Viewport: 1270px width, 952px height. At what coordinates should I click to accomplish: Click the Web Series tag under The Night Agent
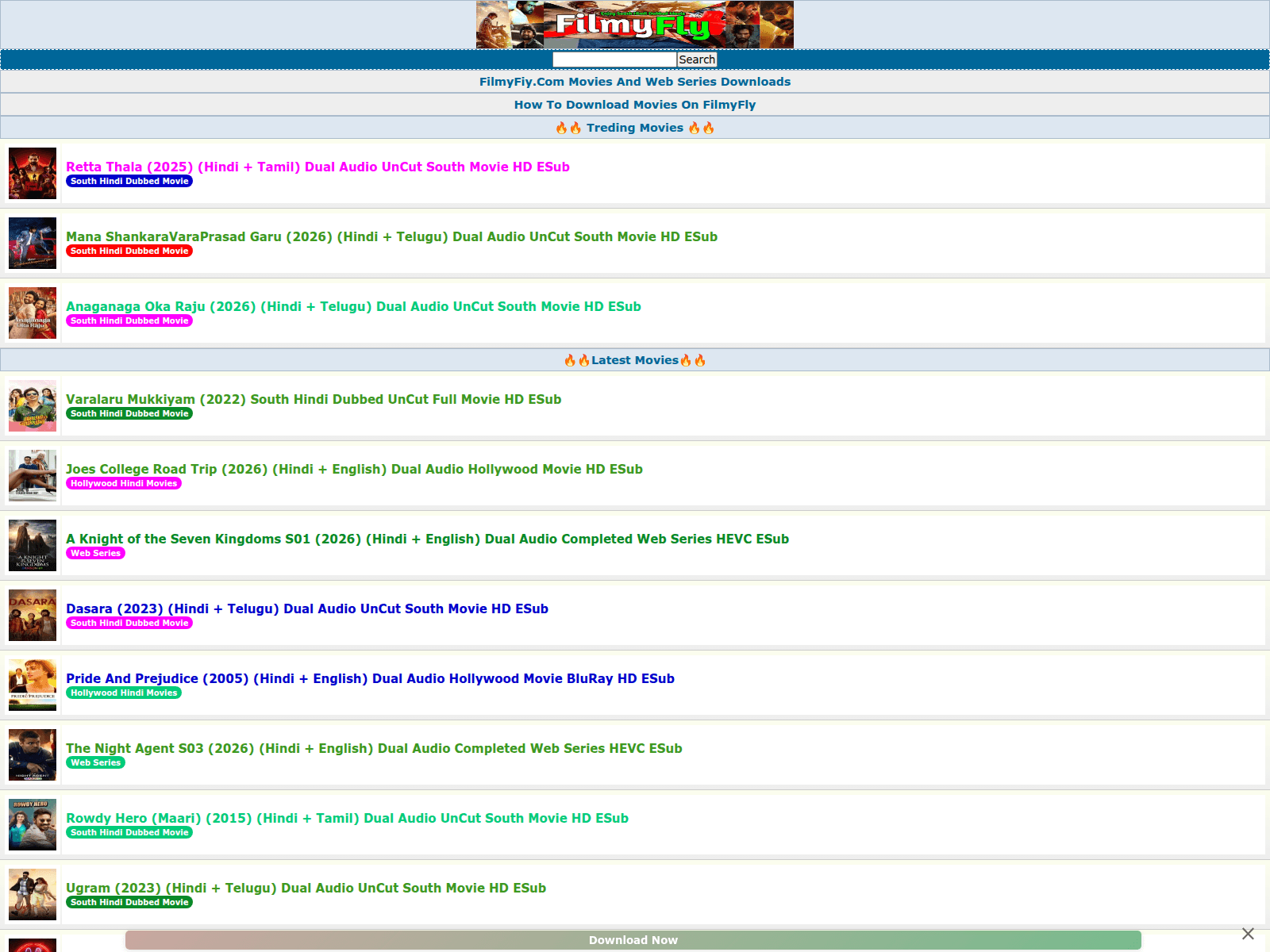tap(95, 762)
